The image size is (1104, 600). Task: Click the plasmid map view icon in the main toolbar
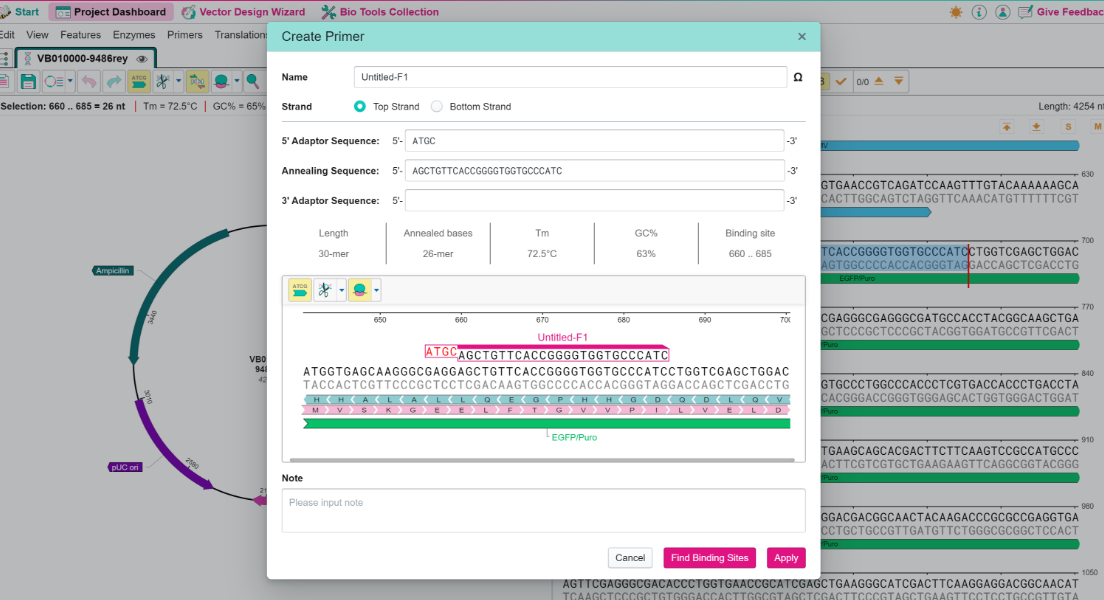coord(53,82)
